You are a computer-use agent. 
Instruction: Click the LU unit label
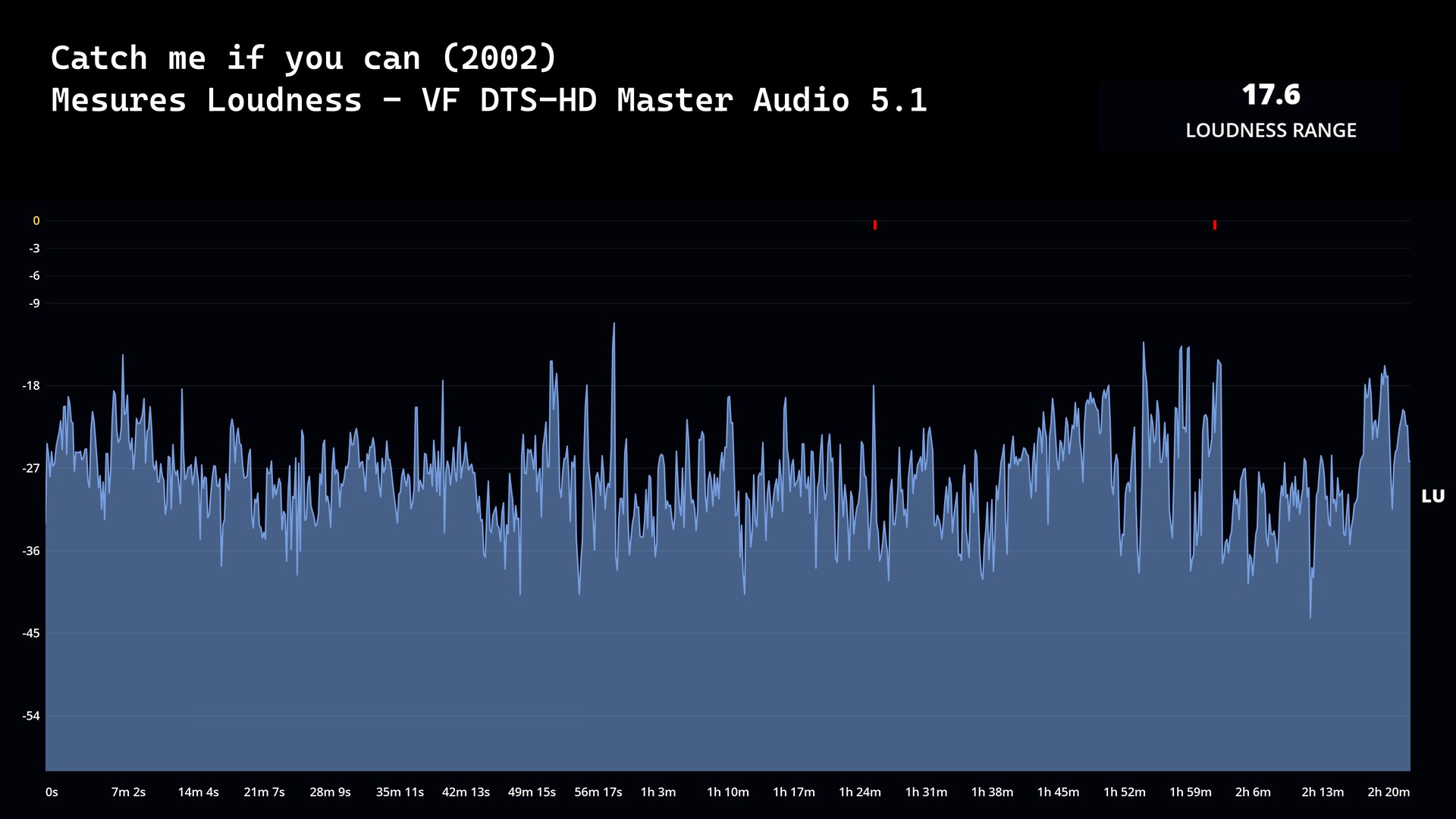click(1432, 497)
